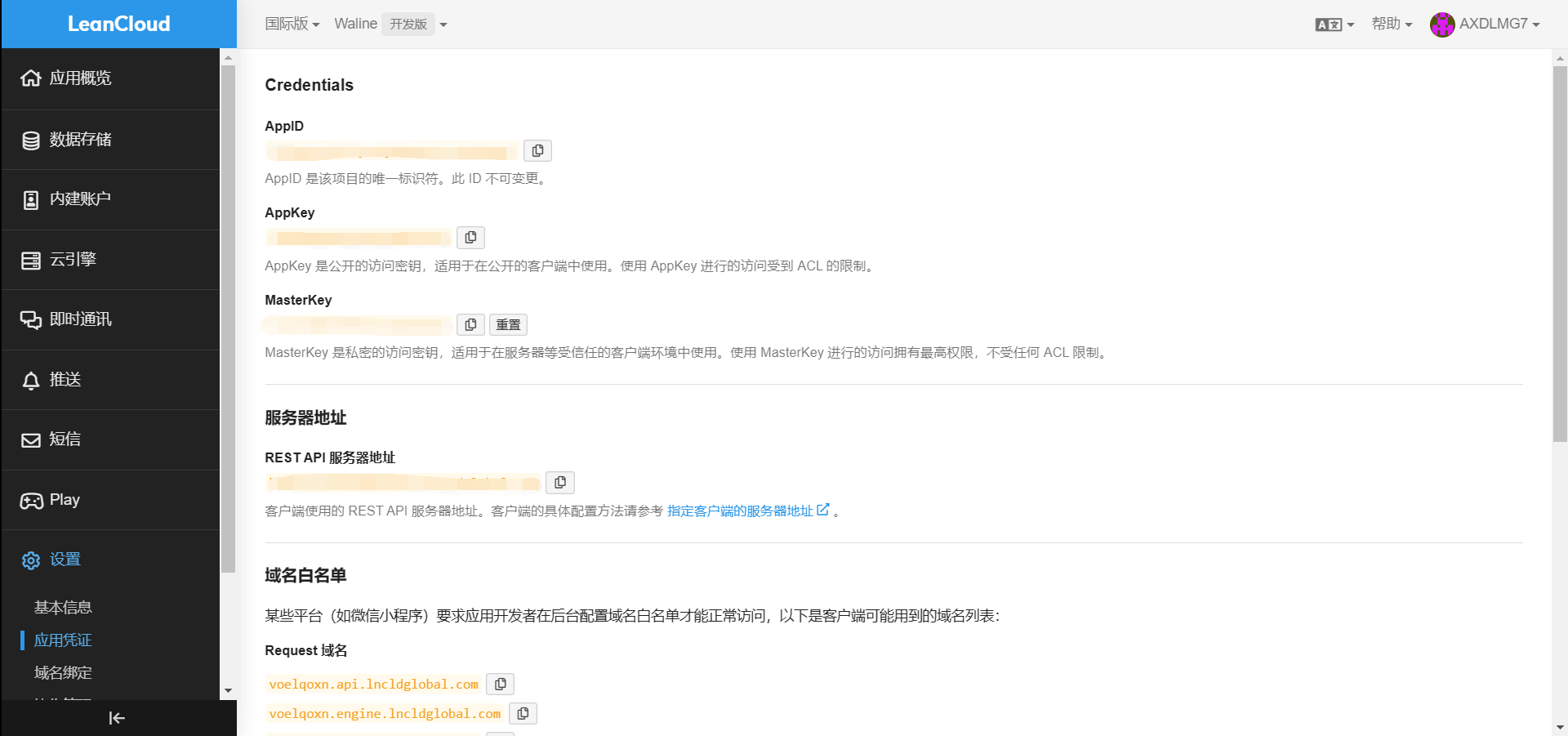Click the hidden MasterKey value field
This screenshot has height=736, width=1568.
click(x=358, y=325)
